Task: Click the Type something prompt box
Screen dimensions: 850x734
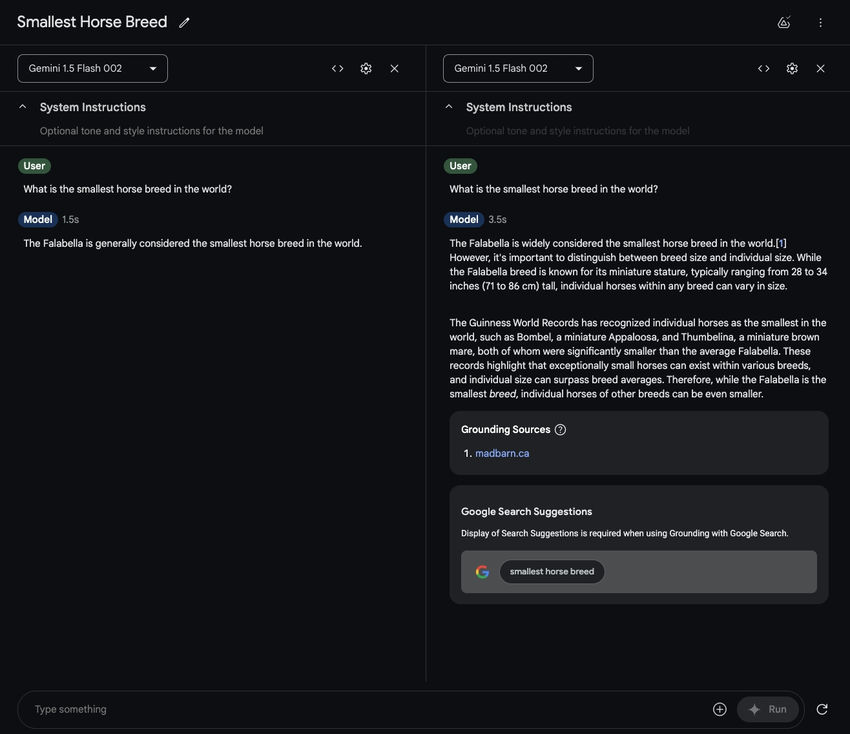Action: 369,709
